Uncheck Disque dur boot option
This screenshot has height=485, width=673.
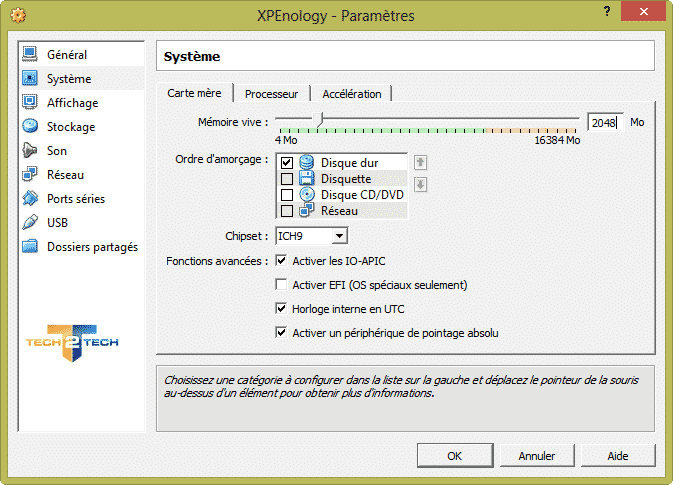tap(287, 163)
